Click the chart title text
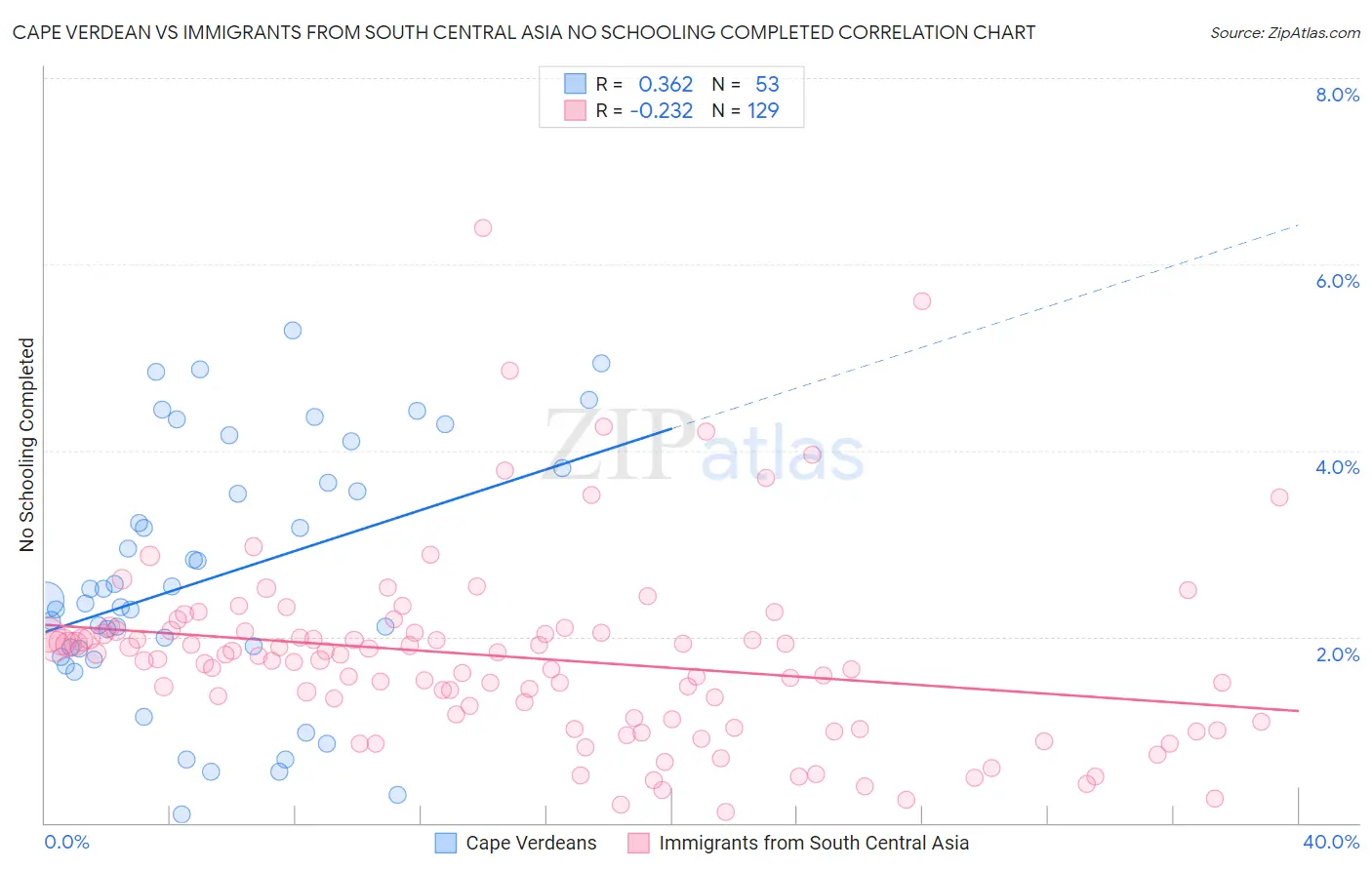Viewport: 1372px width, 870px height. 524,32
